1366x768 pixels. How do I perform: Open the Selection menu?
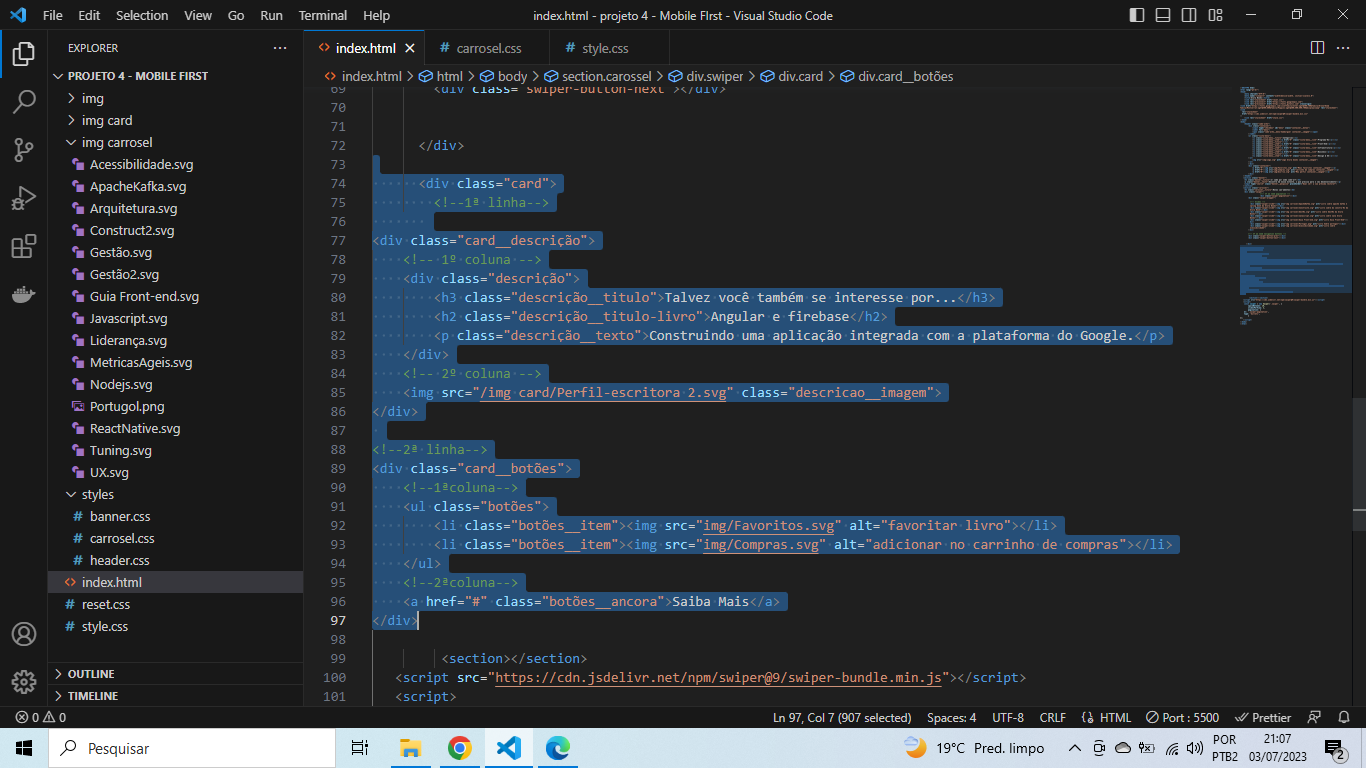pos(142,15)
